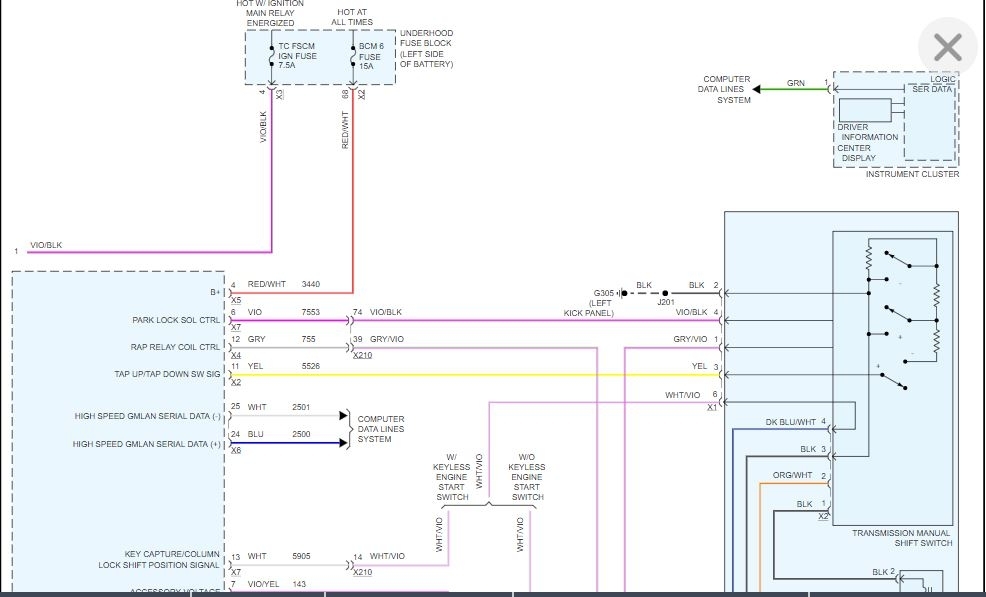Screen dimensions: 986x597
Task: Click the (LEFT KICK PANEL) note
Action: point(589,308)
